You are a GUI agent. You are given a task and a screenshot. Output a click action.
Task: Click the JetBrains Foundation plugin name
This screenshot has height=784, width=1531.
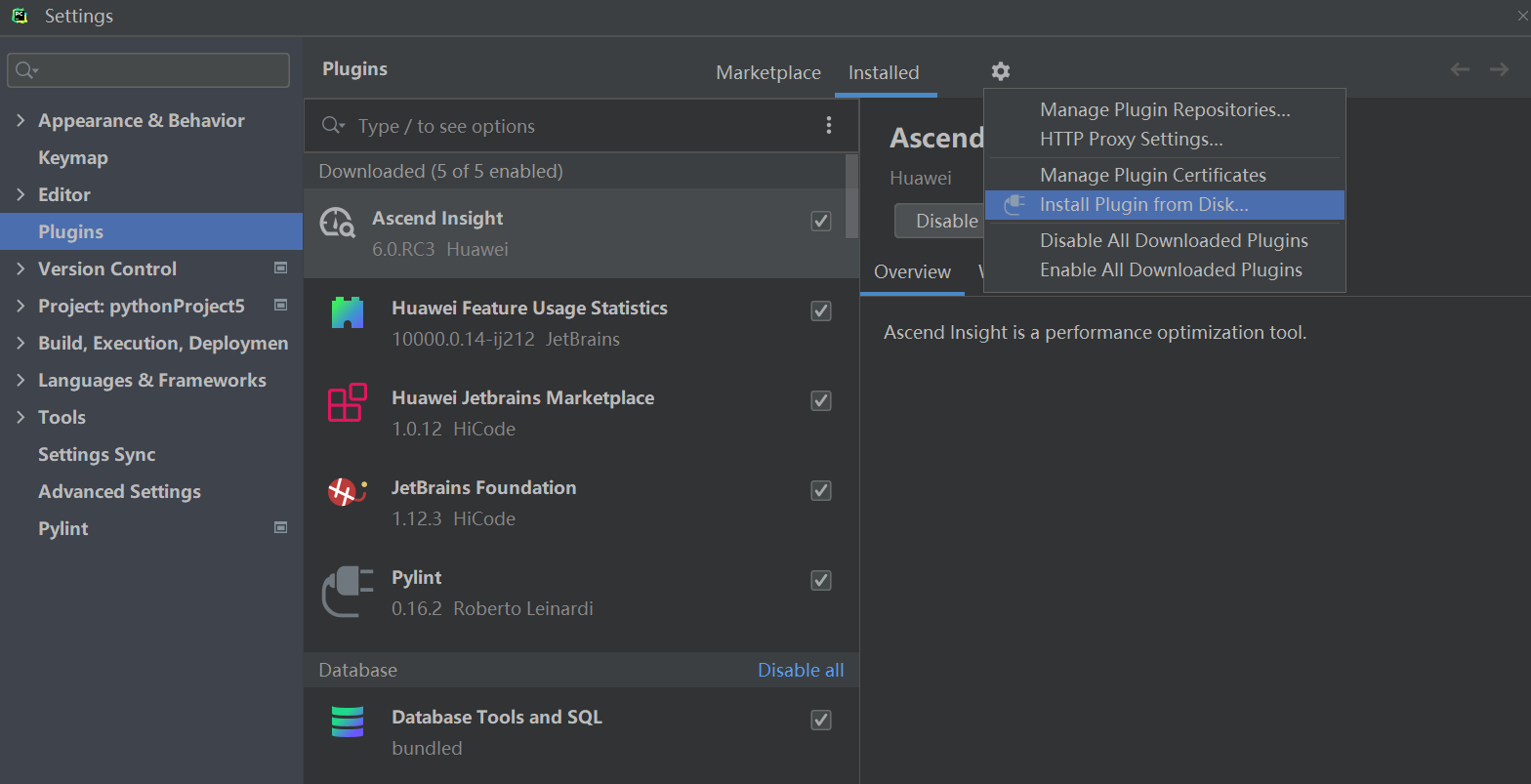[483, 487]
